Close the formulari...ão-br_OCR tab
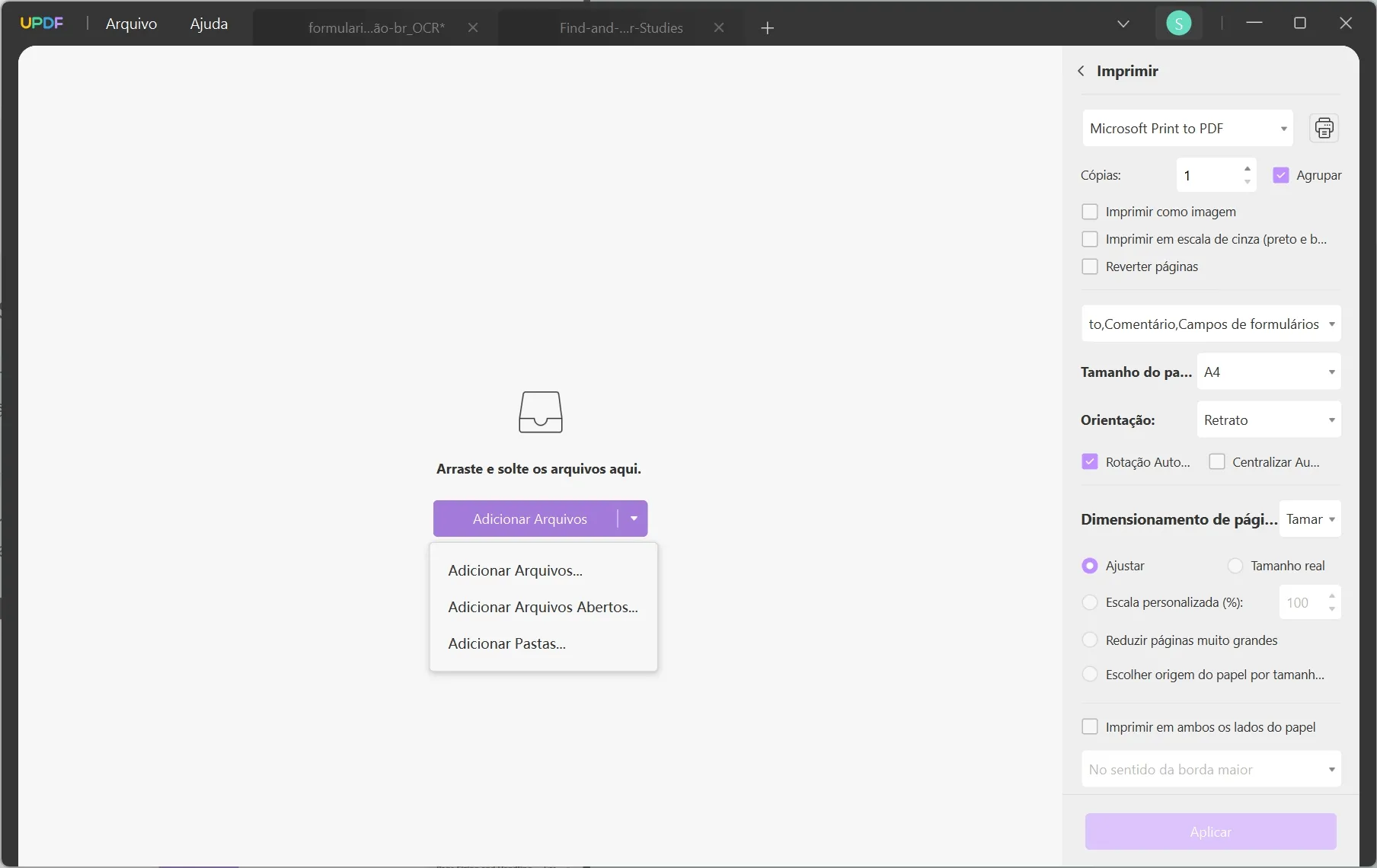The height and width of the screenshot is (868, 1377). (473, 27)
